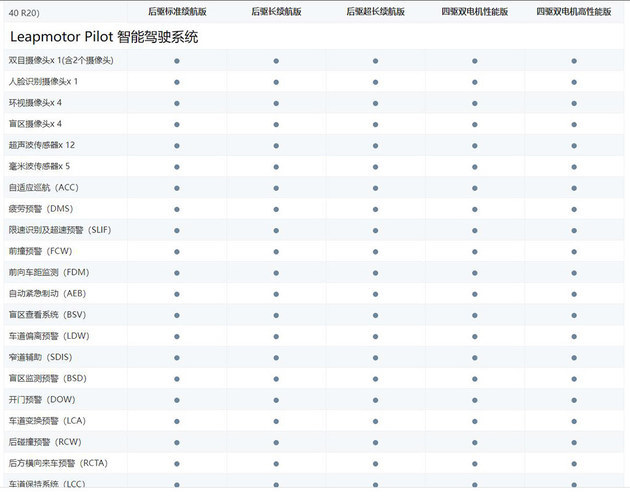This screenshot has height=498, width=630.
Task: Select the 窄道辅助 (SDIS) row label
Action: 41,357
